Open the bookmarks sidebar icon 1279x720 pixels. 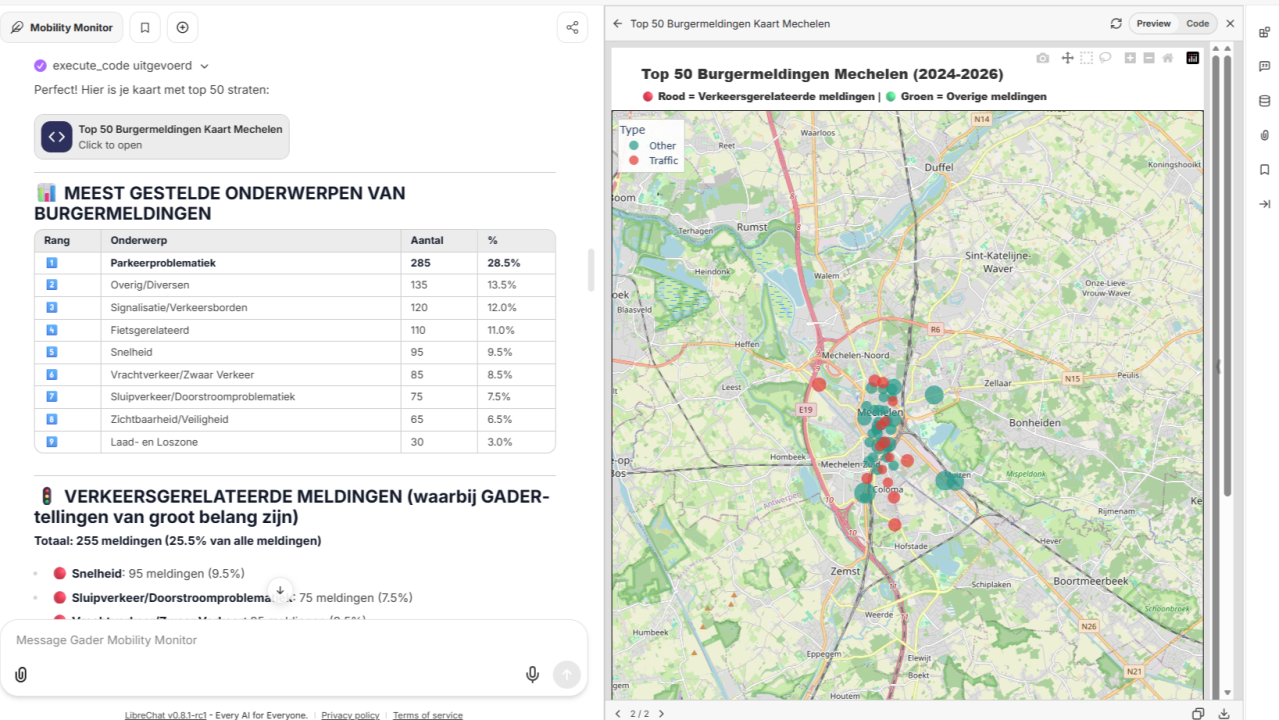click(x=1264, y=169)
